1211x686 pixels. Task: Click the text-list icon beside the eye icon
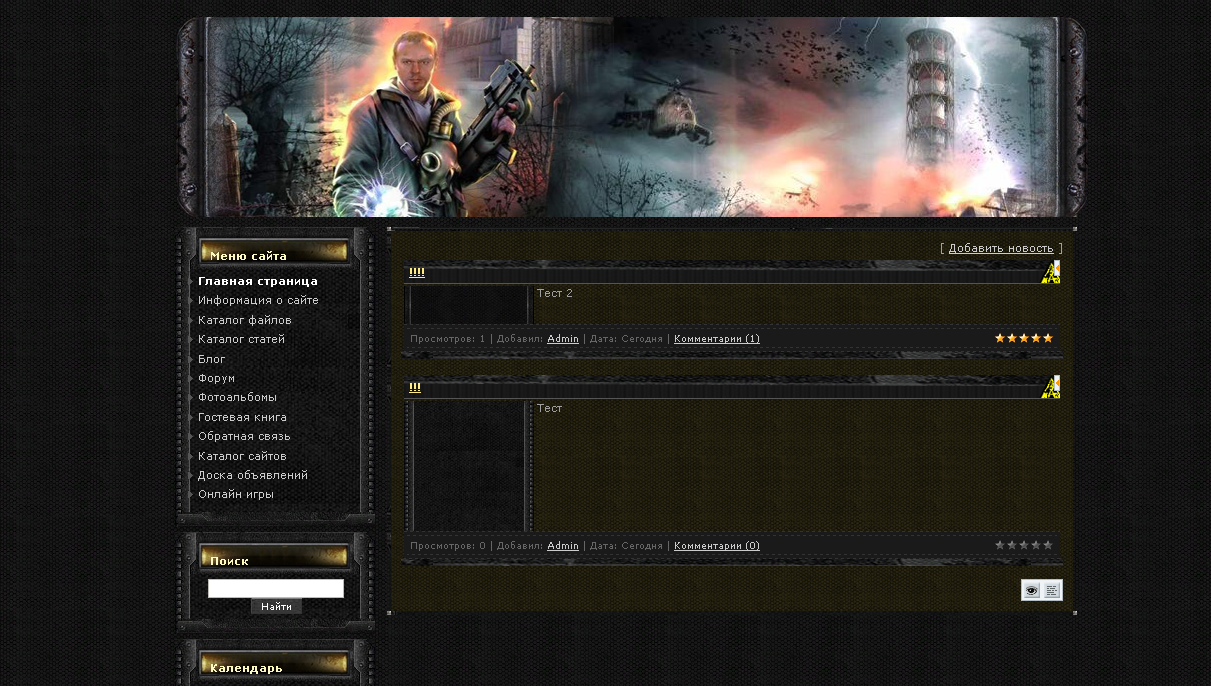[1052, 591]
